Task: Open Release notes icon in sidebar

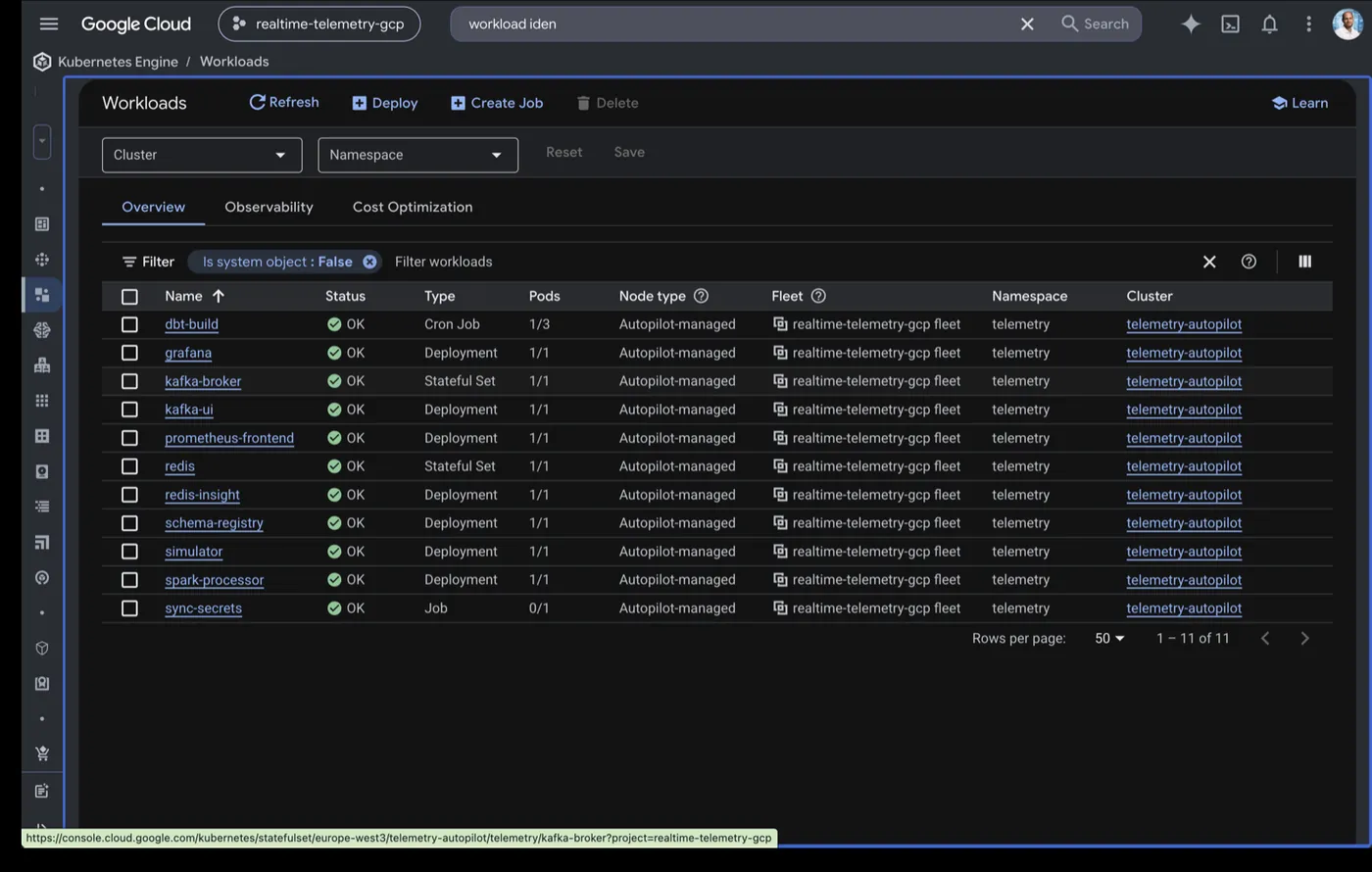Action: tap(42, 791)
